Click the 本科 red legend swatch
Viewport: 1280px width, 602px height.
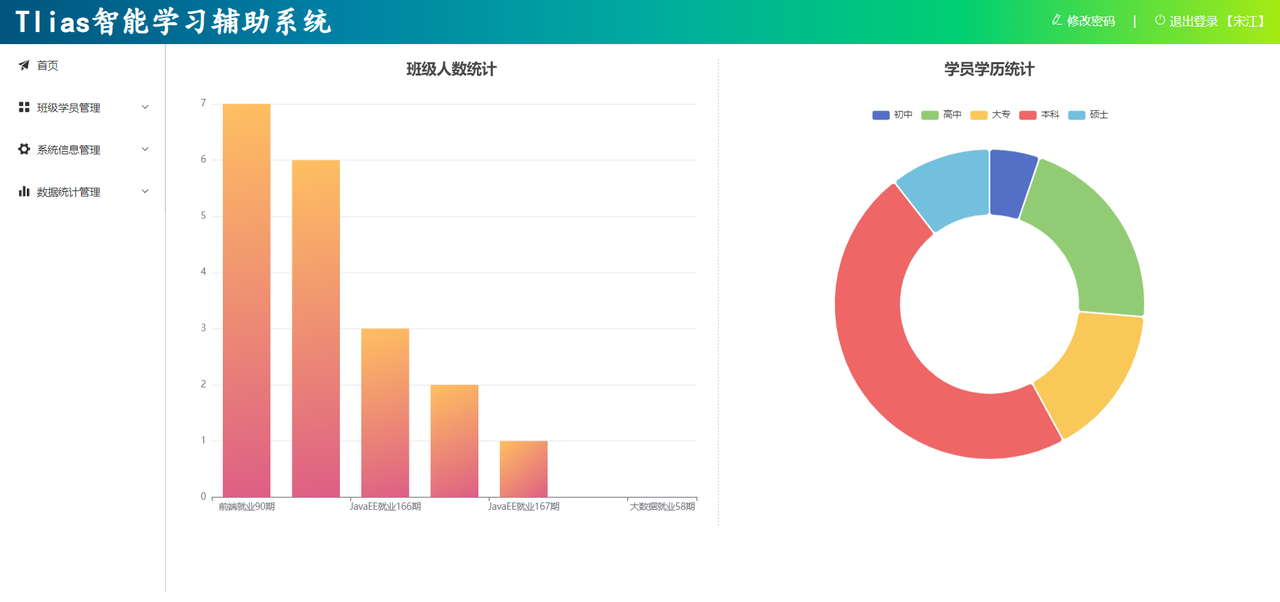[1028, 115]
